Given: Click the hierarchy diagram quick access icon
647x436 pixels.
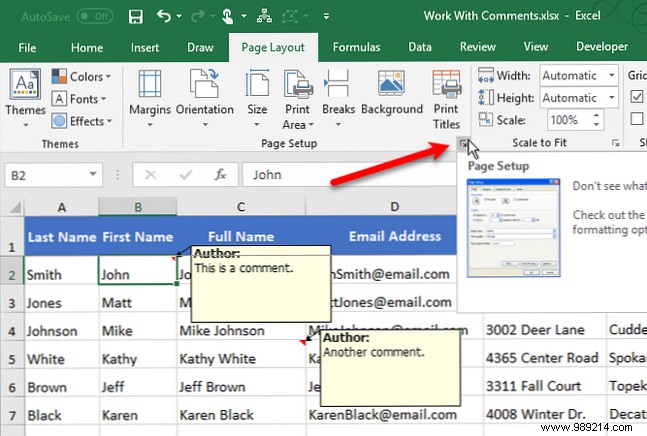Looking at the screenshot, I should (x=264, y=16).
